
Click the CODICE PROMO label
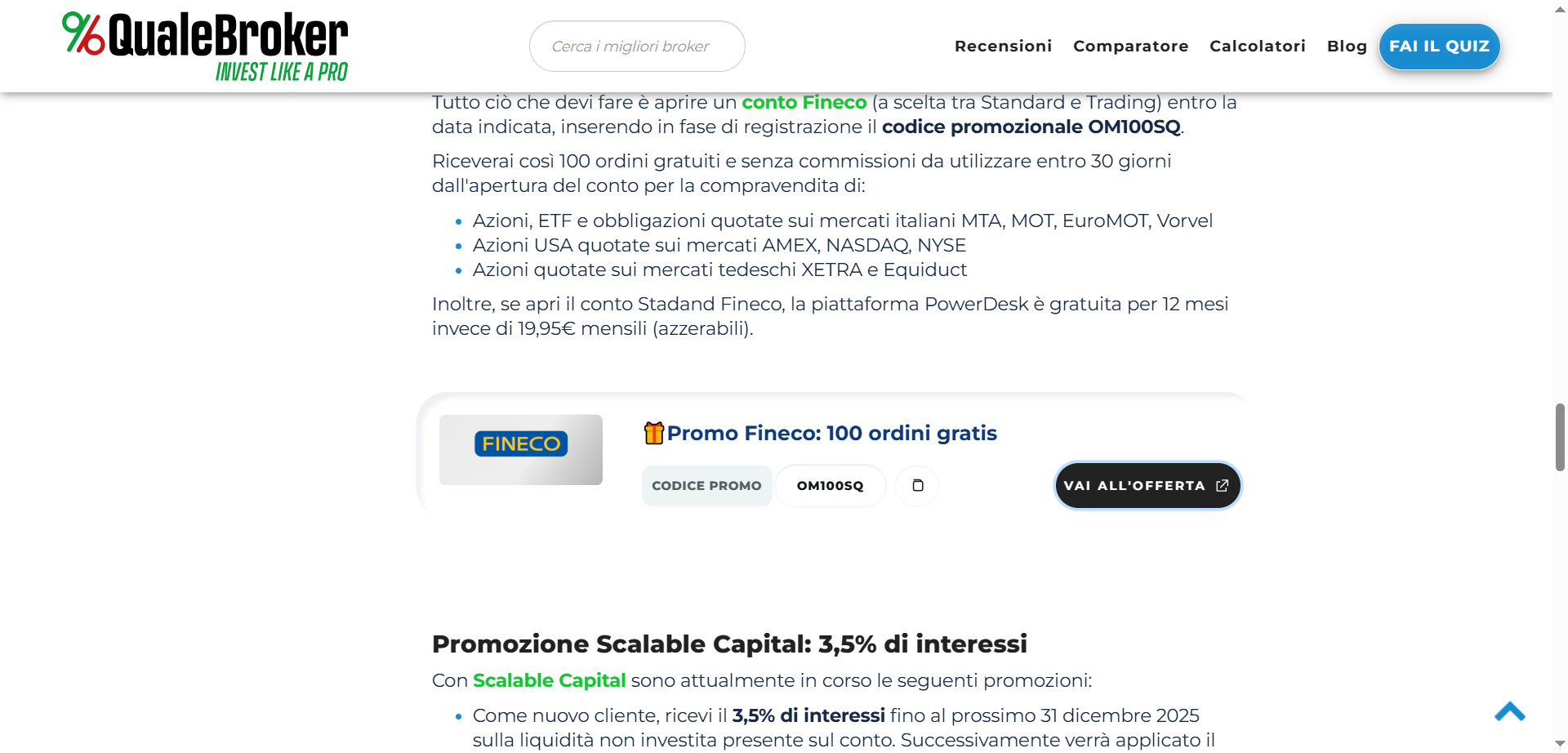[x=706, y=486]
